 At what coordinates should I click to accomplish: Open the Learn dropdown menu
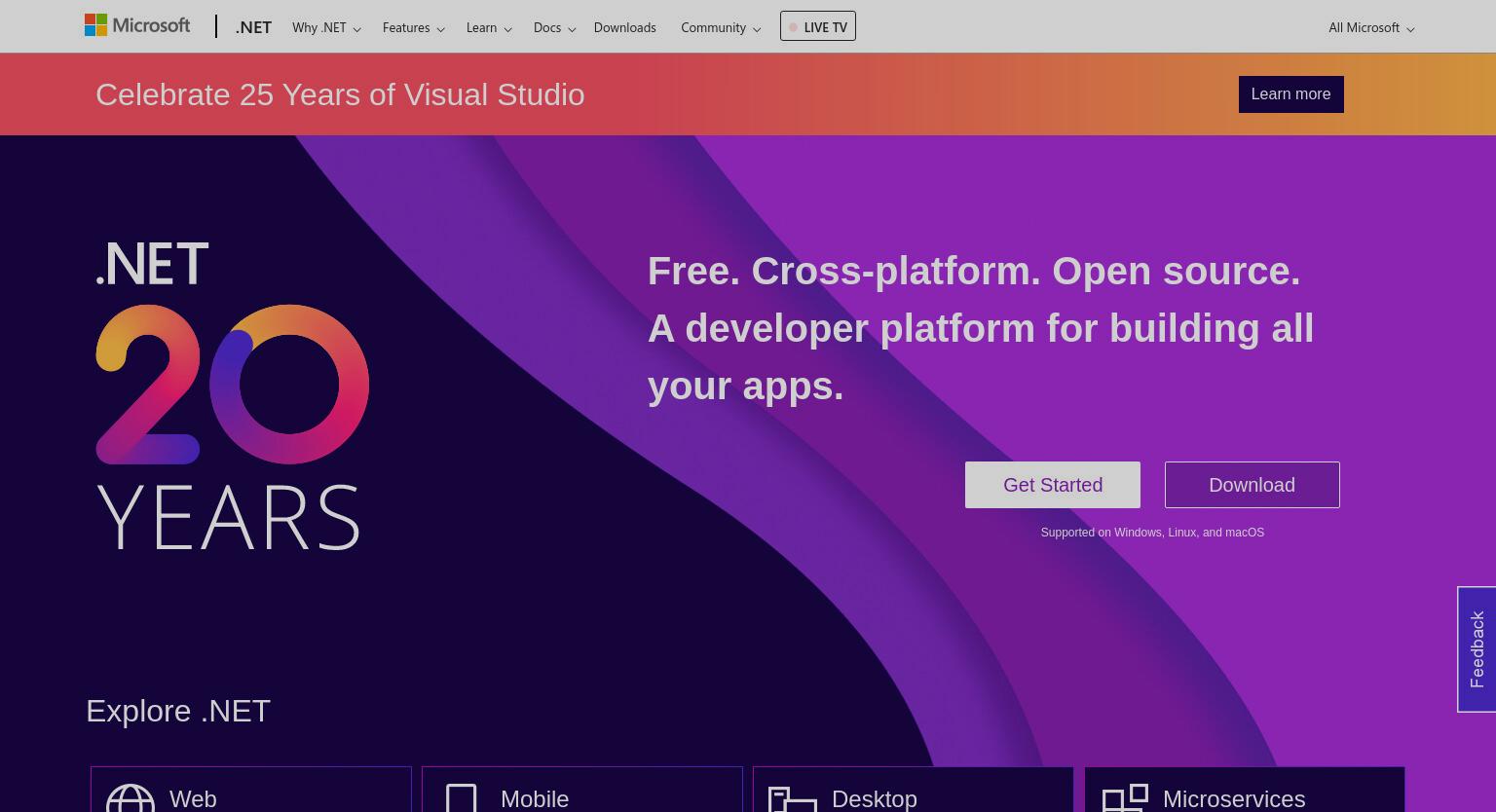tap(489, 27)
